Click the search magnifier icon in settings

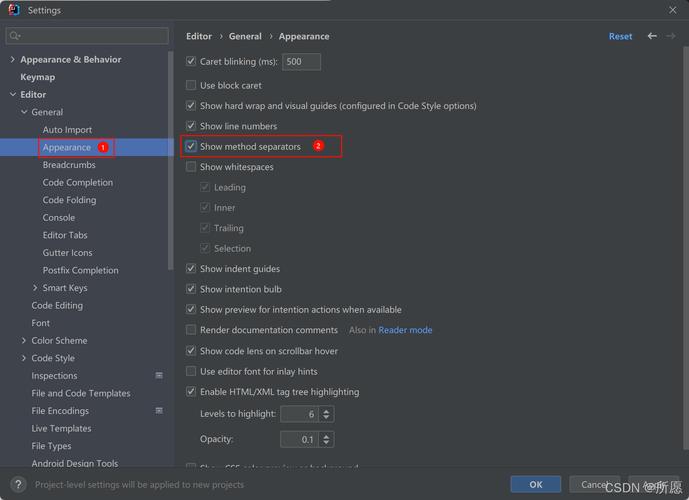tap(14, 36)
